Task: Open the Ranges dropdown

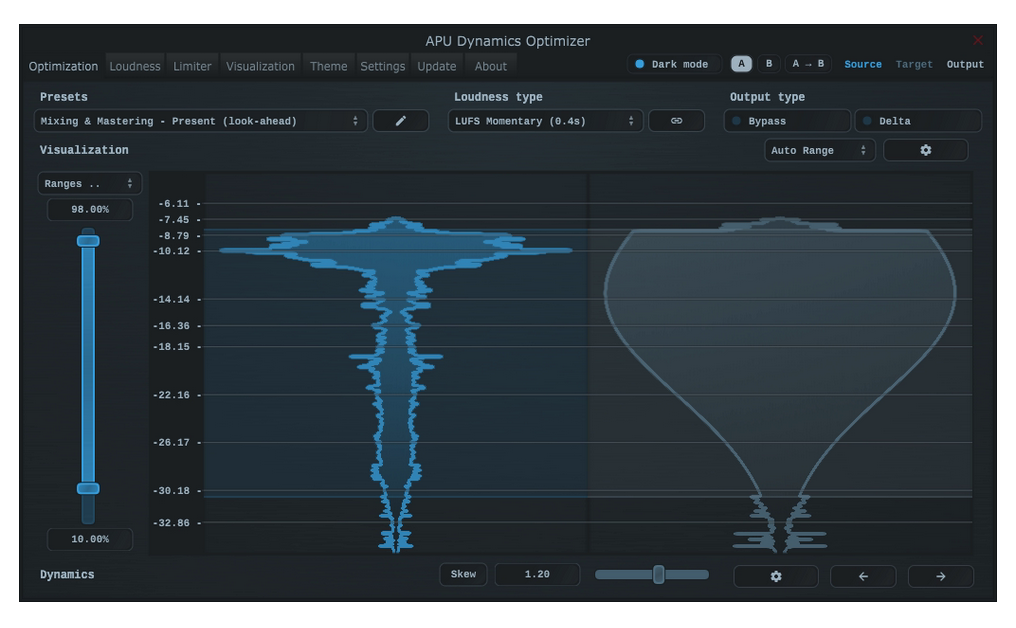Action: tap(89, 183)
